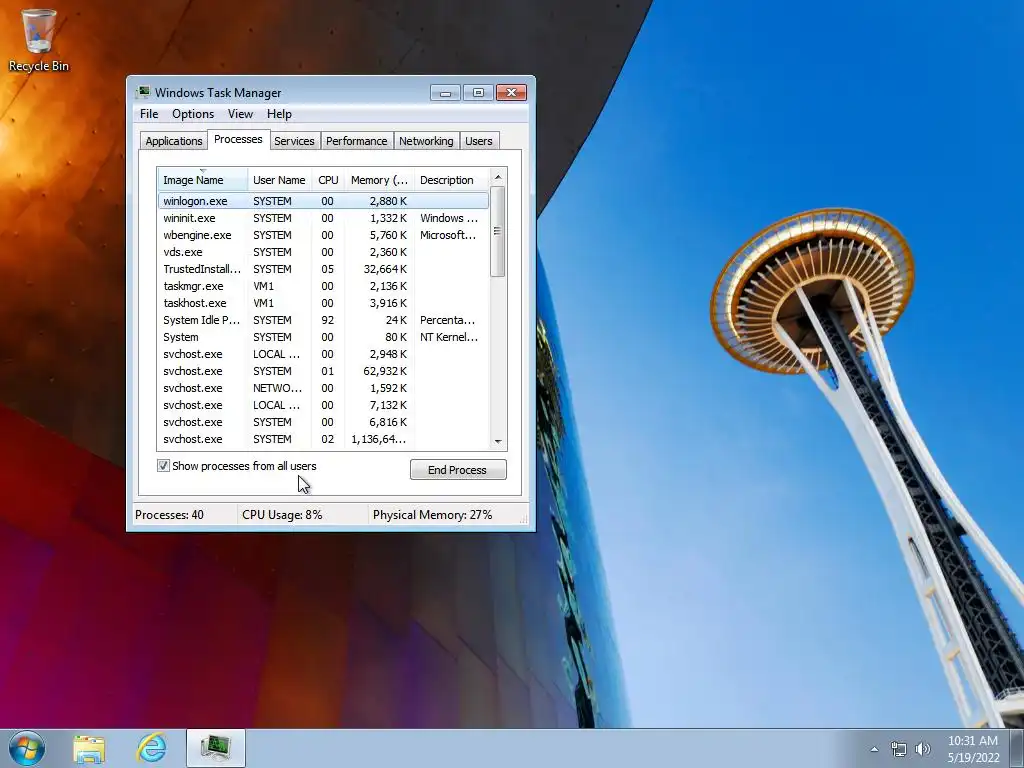This screenshot has width=1024, height=768.
Task: Launch Internet Explorer from taskbar
Action: (152, 748)
